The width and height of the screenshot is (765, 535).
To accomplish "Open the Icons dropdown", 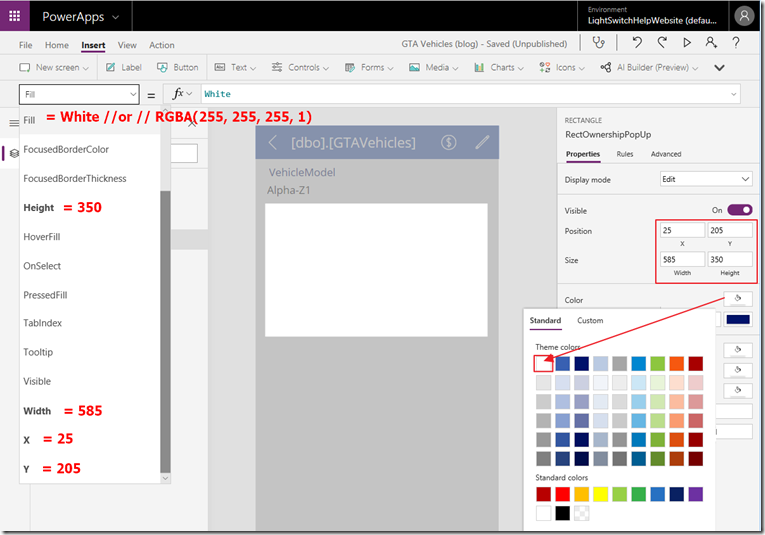I will click(562, 67).
